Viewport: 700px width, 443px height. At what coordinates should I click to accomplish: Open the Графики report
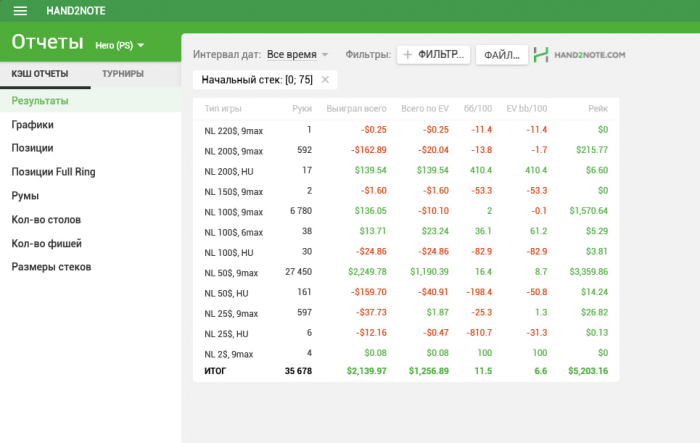33,125
